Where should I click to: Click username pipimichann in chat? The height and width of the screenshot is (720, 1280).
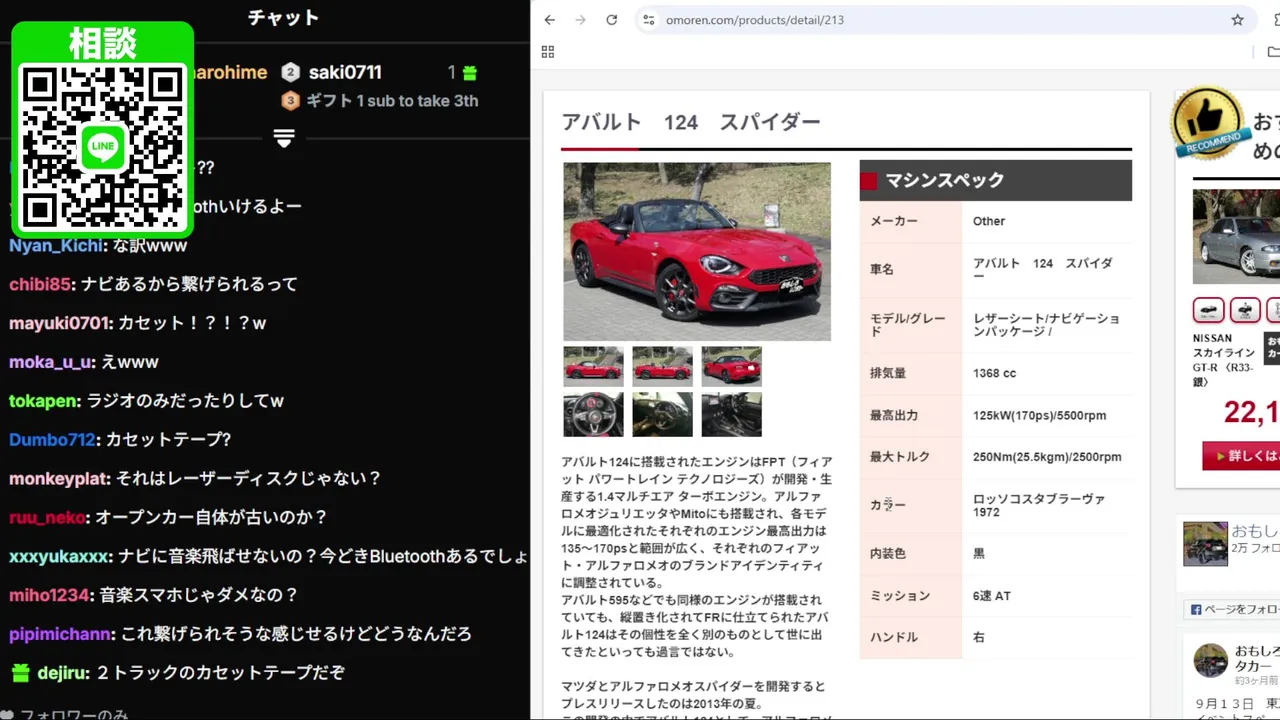pos(60,634)
